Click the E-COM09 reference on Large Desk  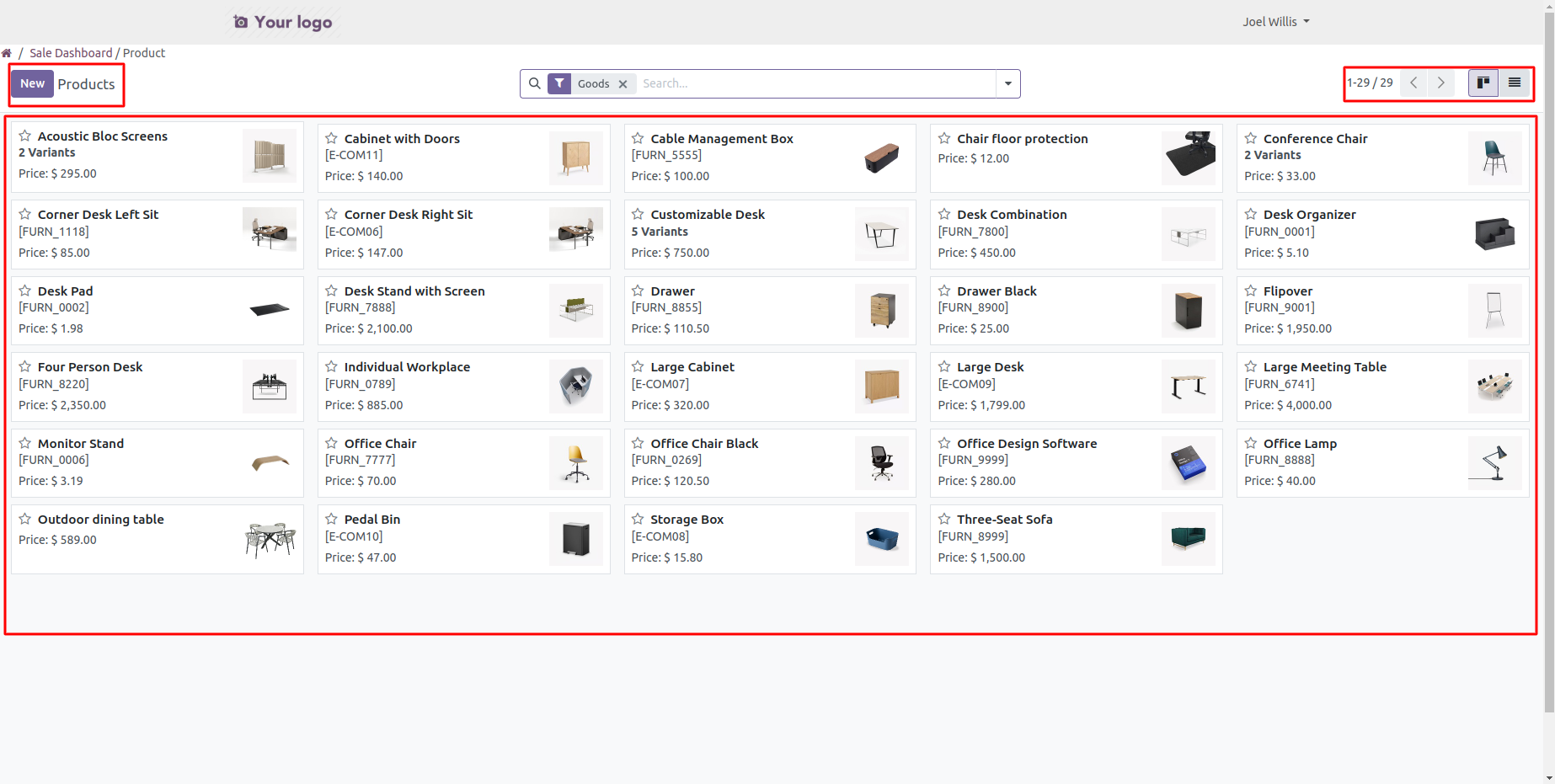point(966,384)
